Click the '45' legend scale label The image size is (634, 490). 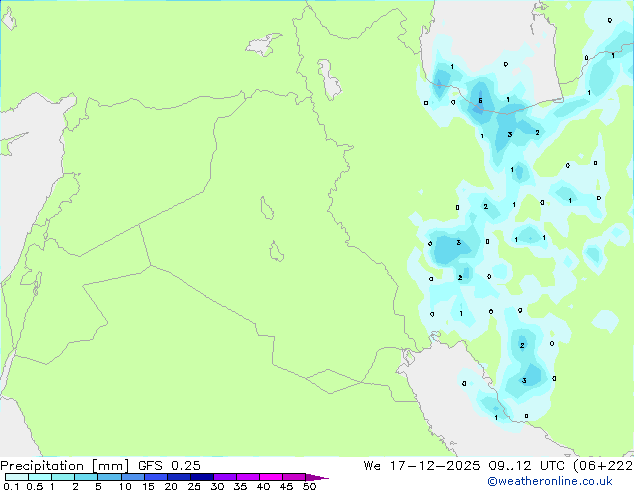tap(286, 486)
